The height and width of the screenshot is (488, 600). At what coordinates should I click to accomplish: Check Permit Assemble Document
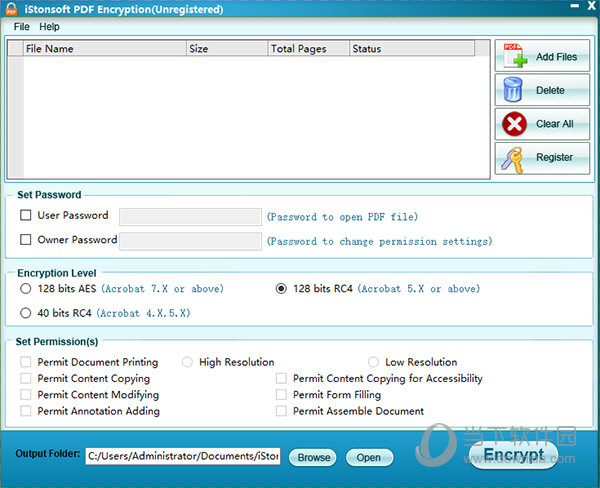pyautogui.click(x=281, y=411)
